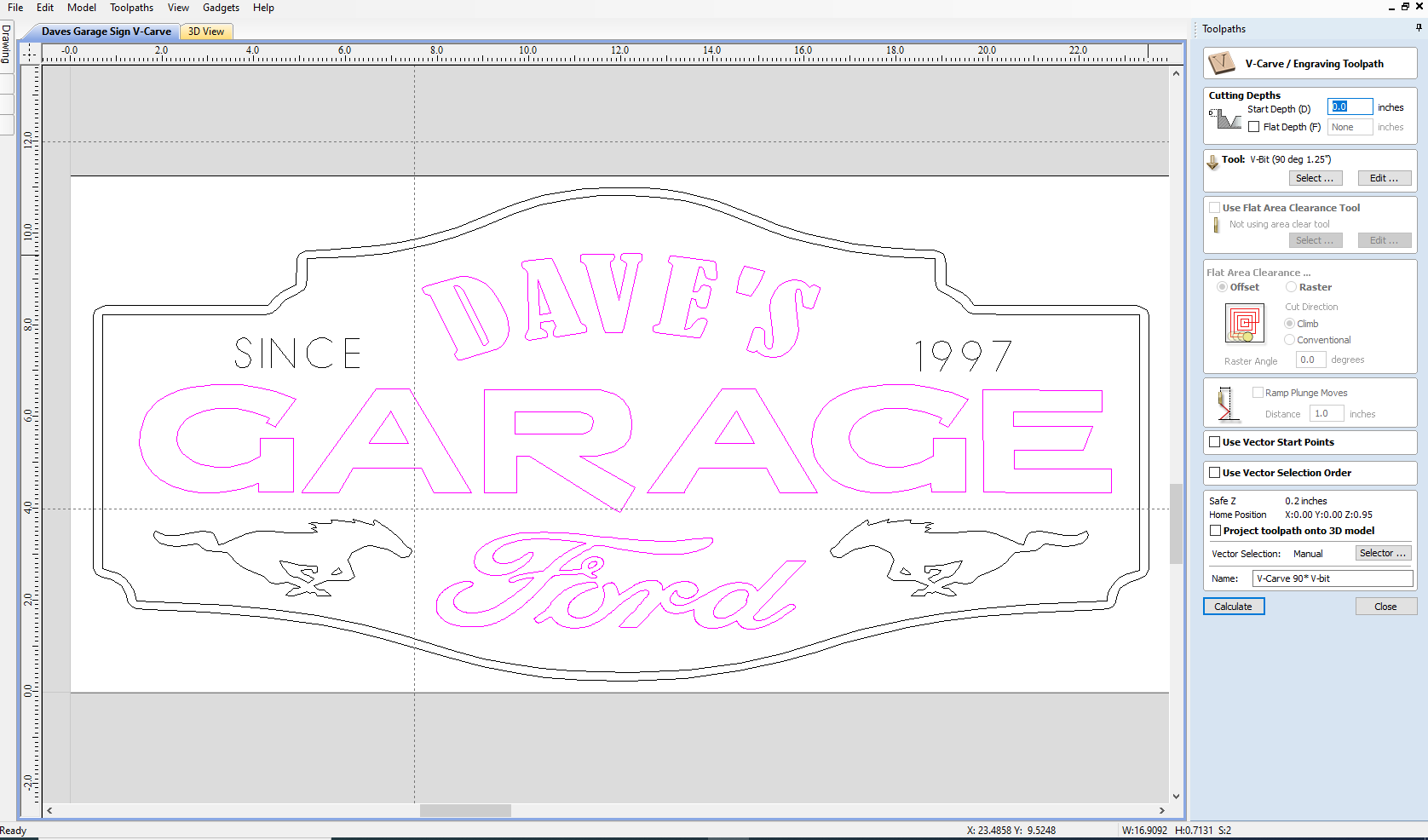Click the scroll up arrow of canvas
This screenshot has height=840, width=1428.
[1176, 73]
